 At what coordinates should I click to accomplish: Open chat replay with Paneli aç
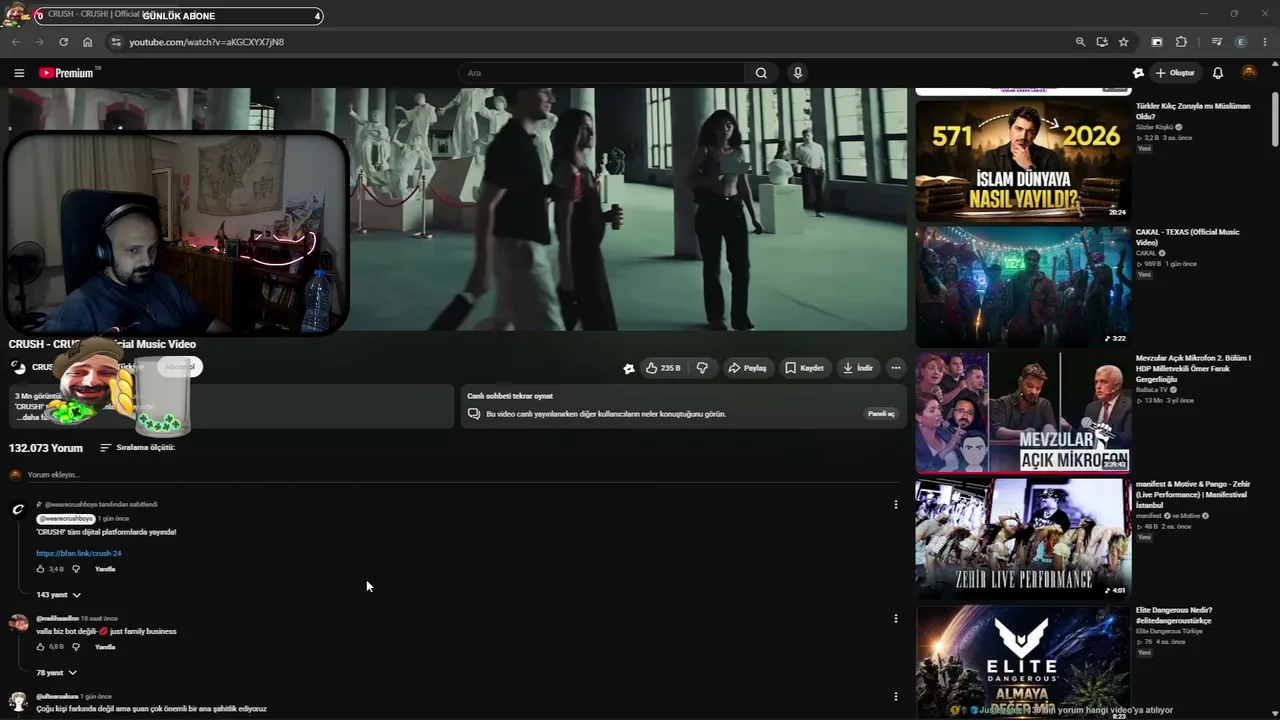[x=881, y=414]
